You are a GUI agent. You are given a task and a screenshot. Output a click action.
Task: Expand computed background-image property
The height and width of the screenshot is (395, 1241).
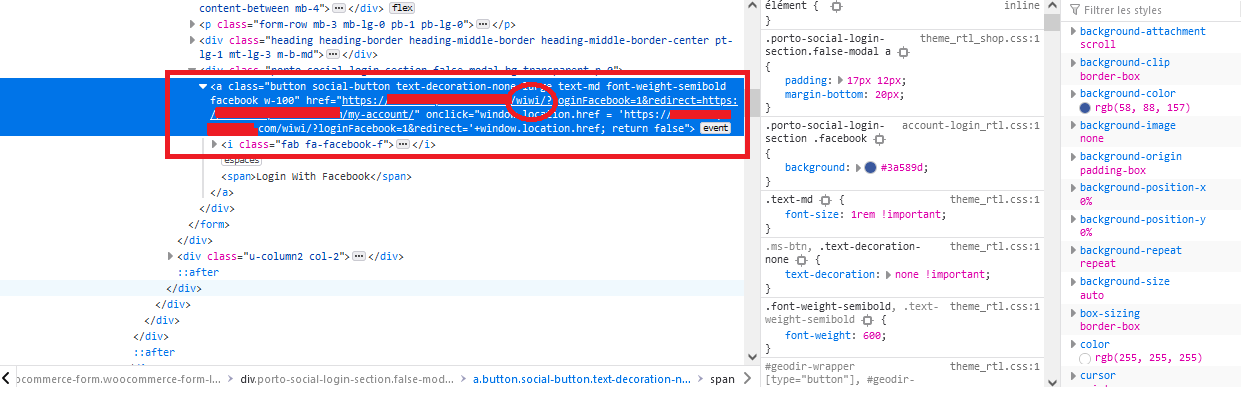(x=1073, y=126)
